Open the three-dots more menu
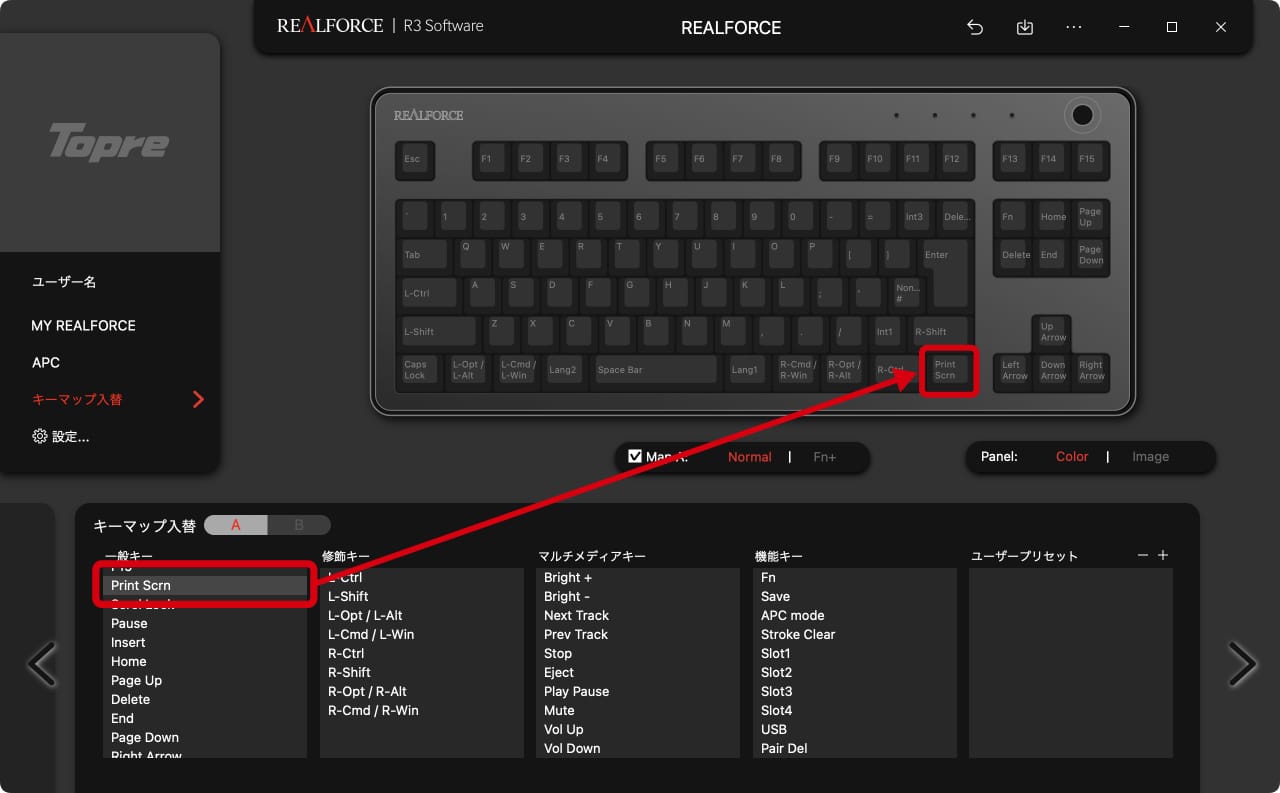The height and width of the screenshot is (793, 1280). (1074, 28)
